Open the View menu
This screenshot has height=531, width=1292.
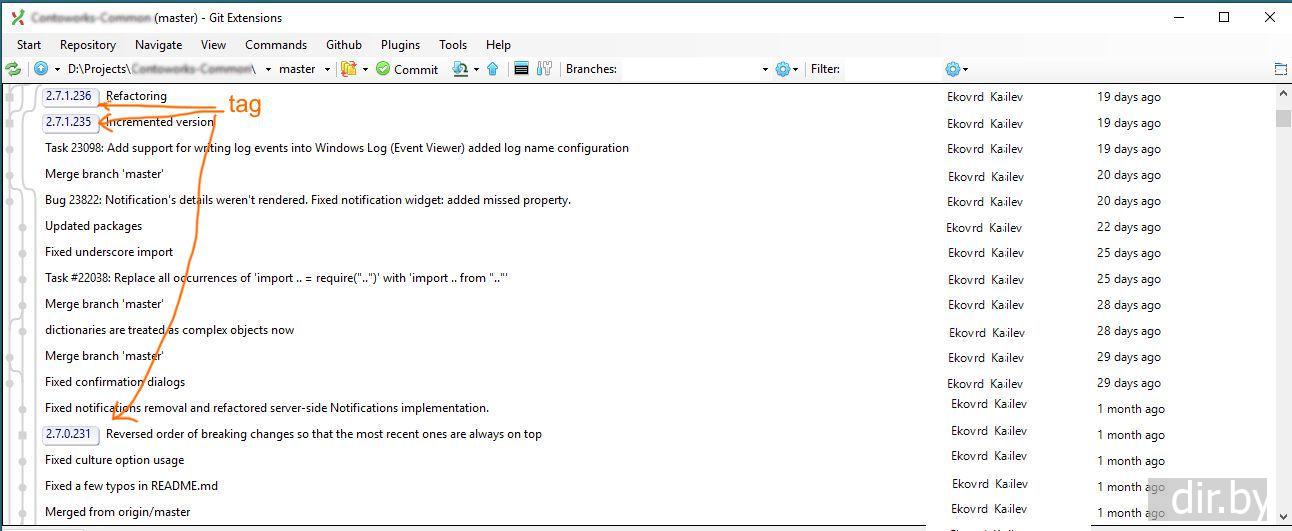pyautogui.click(x=213, y=45)
